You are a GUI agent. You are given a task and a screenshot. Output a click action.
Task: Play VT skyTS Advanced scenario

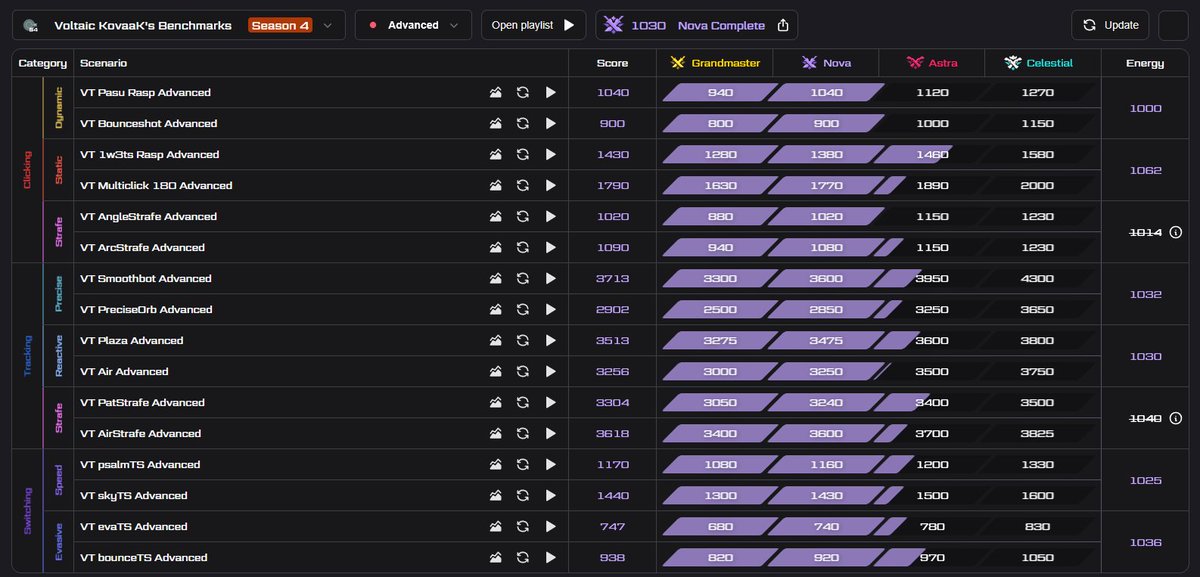pos(550,496)
